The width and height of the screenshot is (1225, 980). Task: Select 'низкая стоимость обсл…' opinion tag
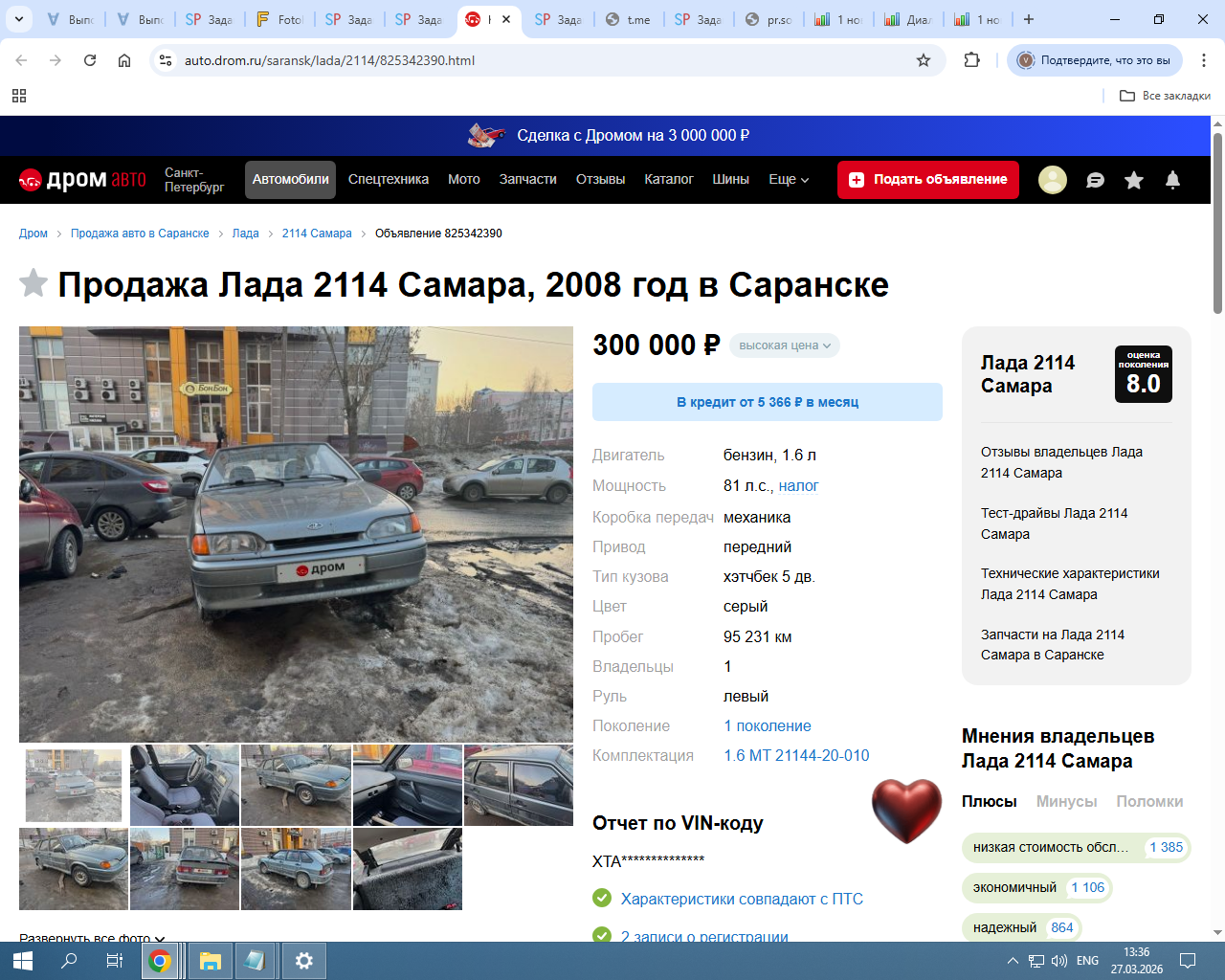[x=1076, y=847]
